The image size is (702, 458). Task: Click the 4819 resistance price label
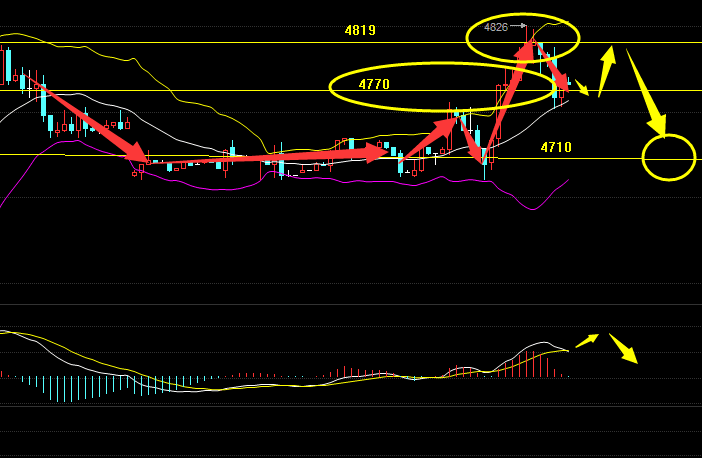point(360,31)
